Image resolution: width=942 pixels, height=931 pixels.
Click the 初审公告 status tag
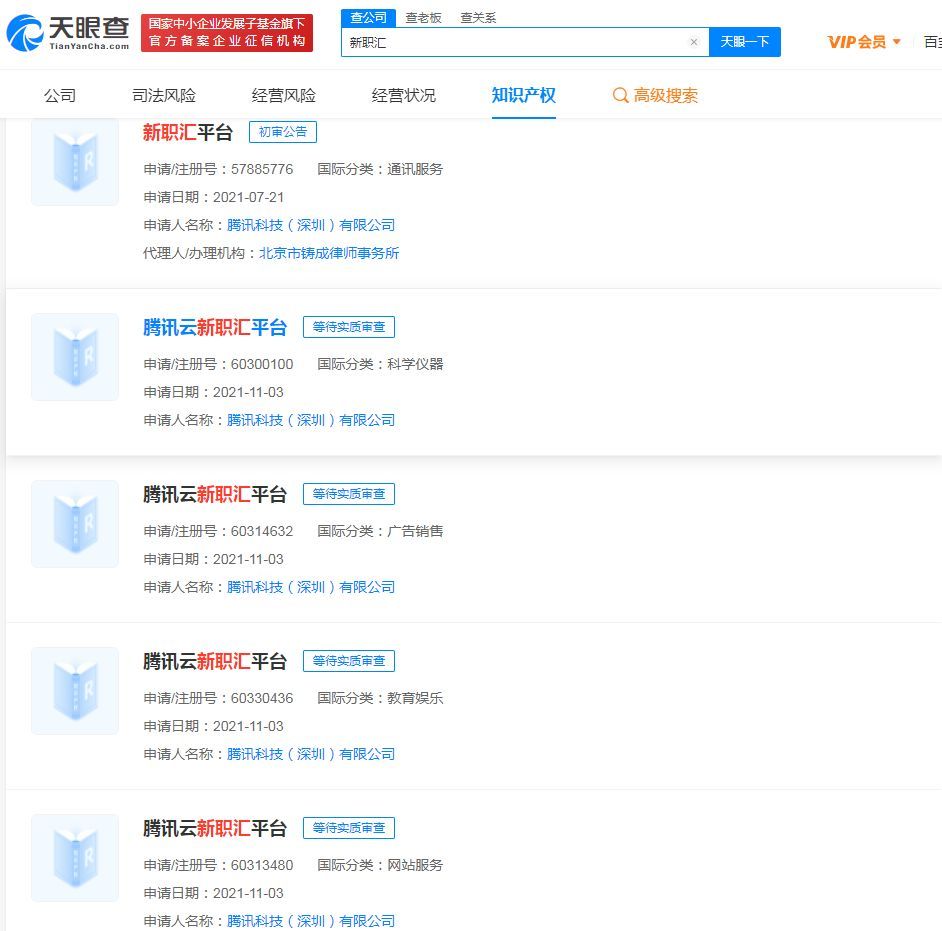(x=282, y=132)
